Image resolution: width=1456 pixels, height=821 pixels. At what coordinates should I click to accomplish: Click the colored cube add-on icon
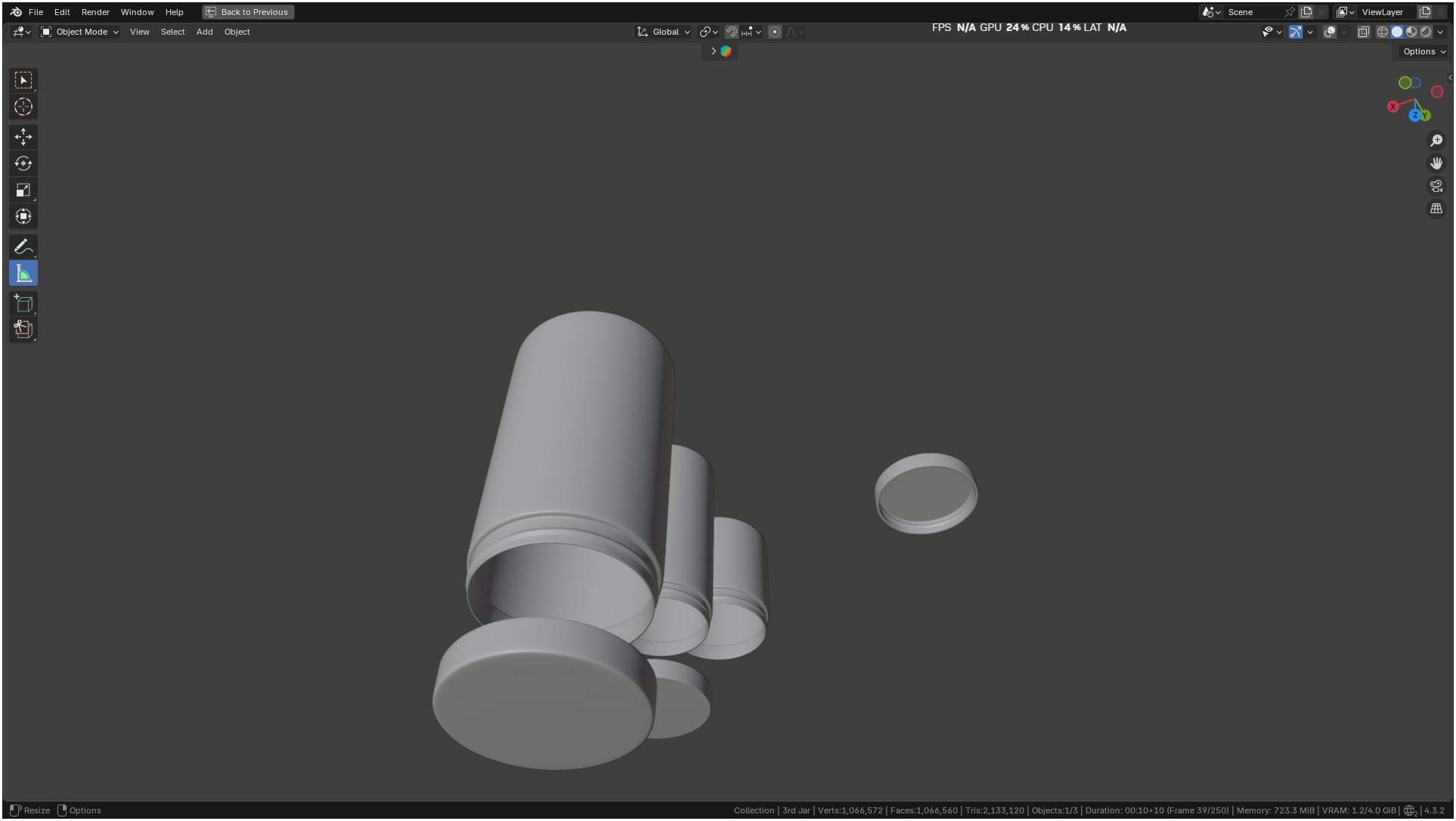(726, 51)
